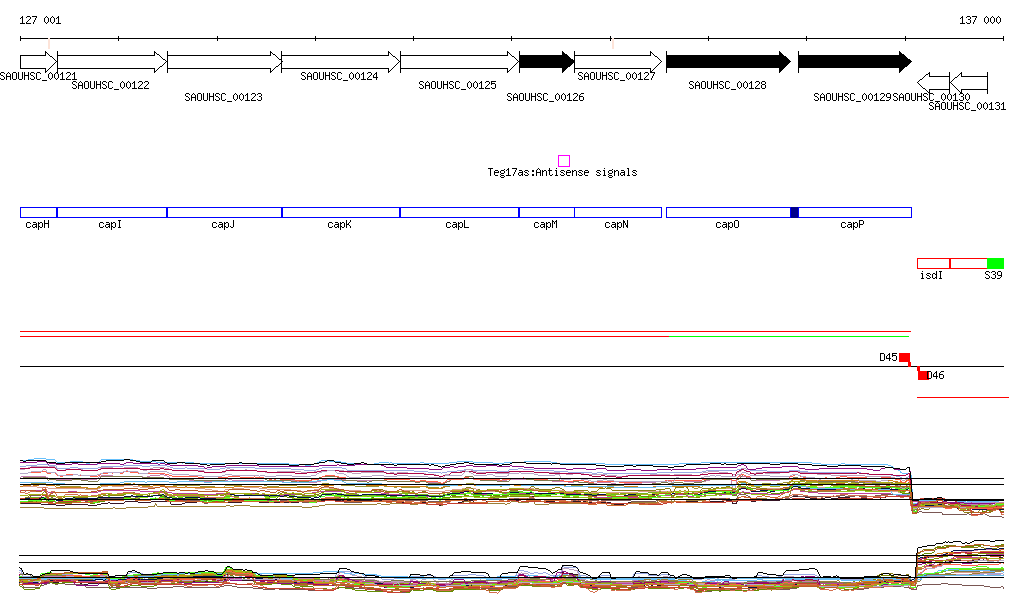Select the capK segment box
1024x611 pixels.
coord(340,212)
